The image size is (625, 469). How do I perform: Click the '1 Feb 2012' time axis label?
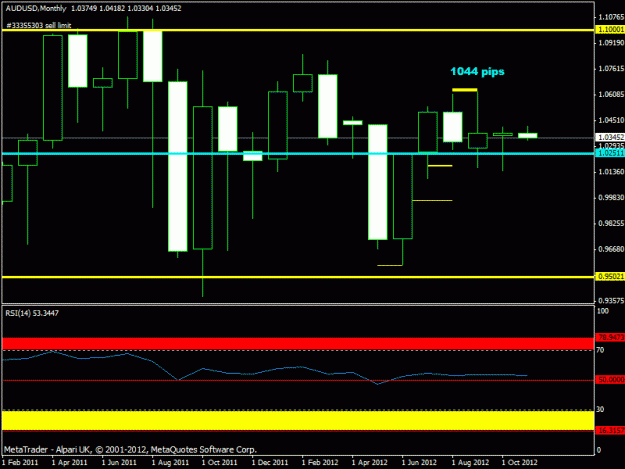point(320,463)
